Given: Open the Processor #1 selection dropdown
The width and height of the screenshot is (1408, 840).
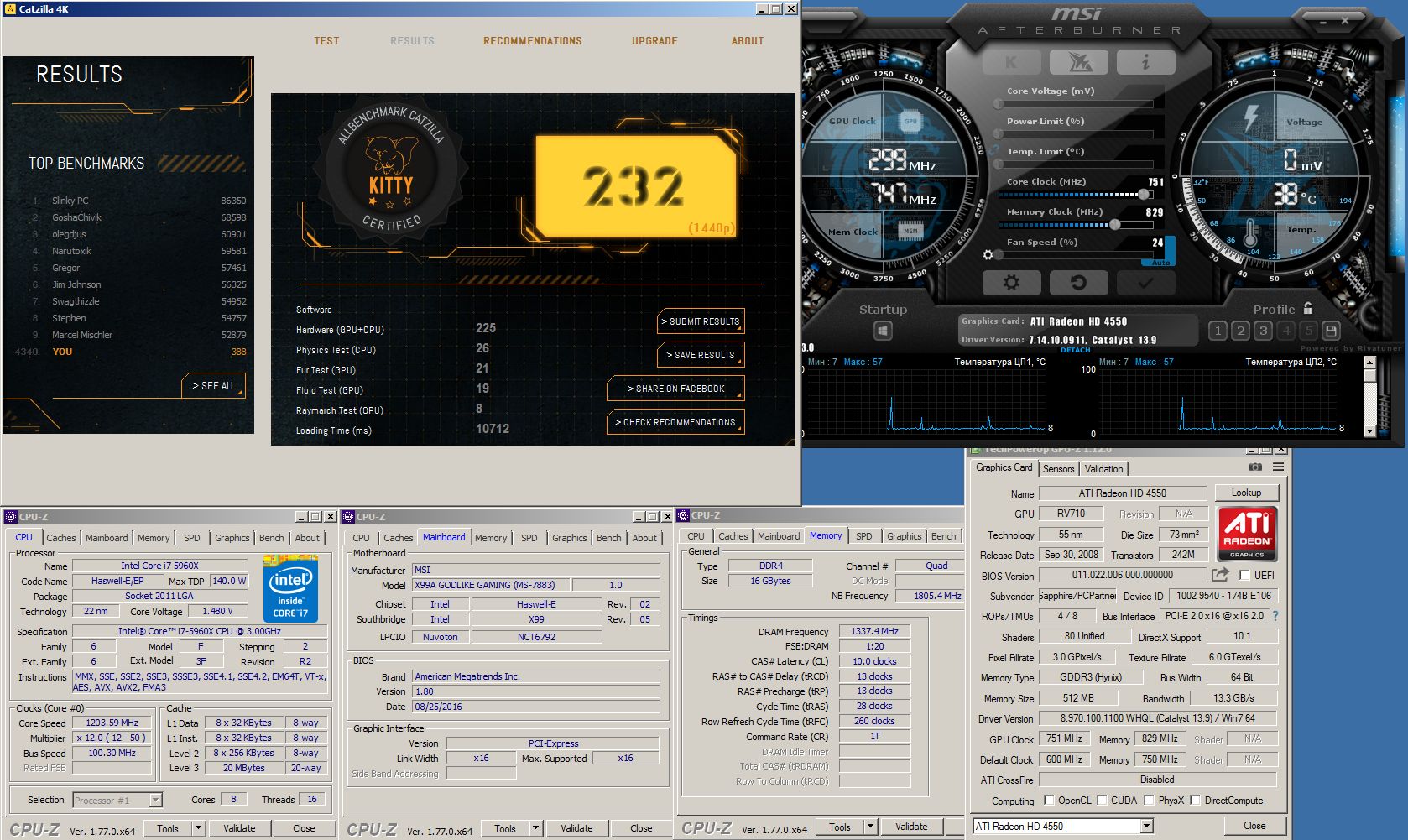Looking at the screenshot, I should click(x=155, y=801).
